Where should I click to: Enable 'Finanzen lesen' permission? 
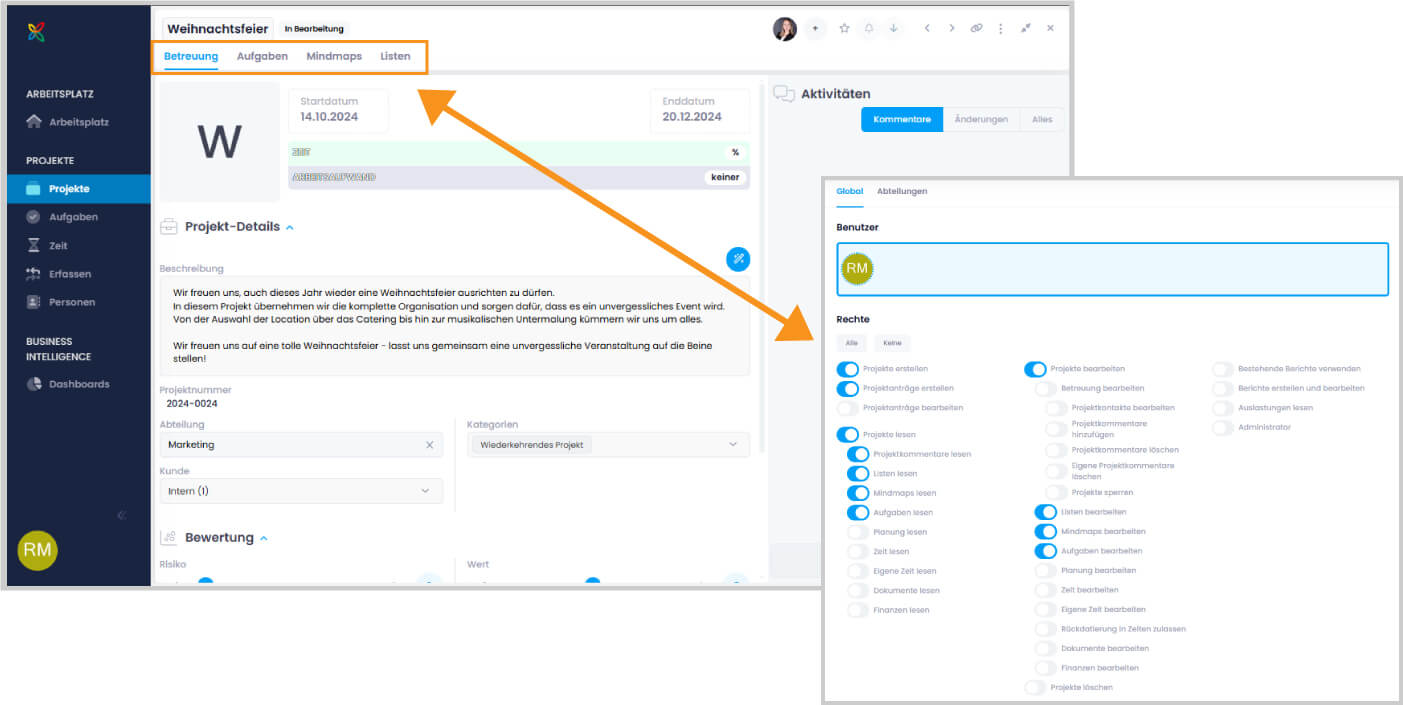point(858,610)
